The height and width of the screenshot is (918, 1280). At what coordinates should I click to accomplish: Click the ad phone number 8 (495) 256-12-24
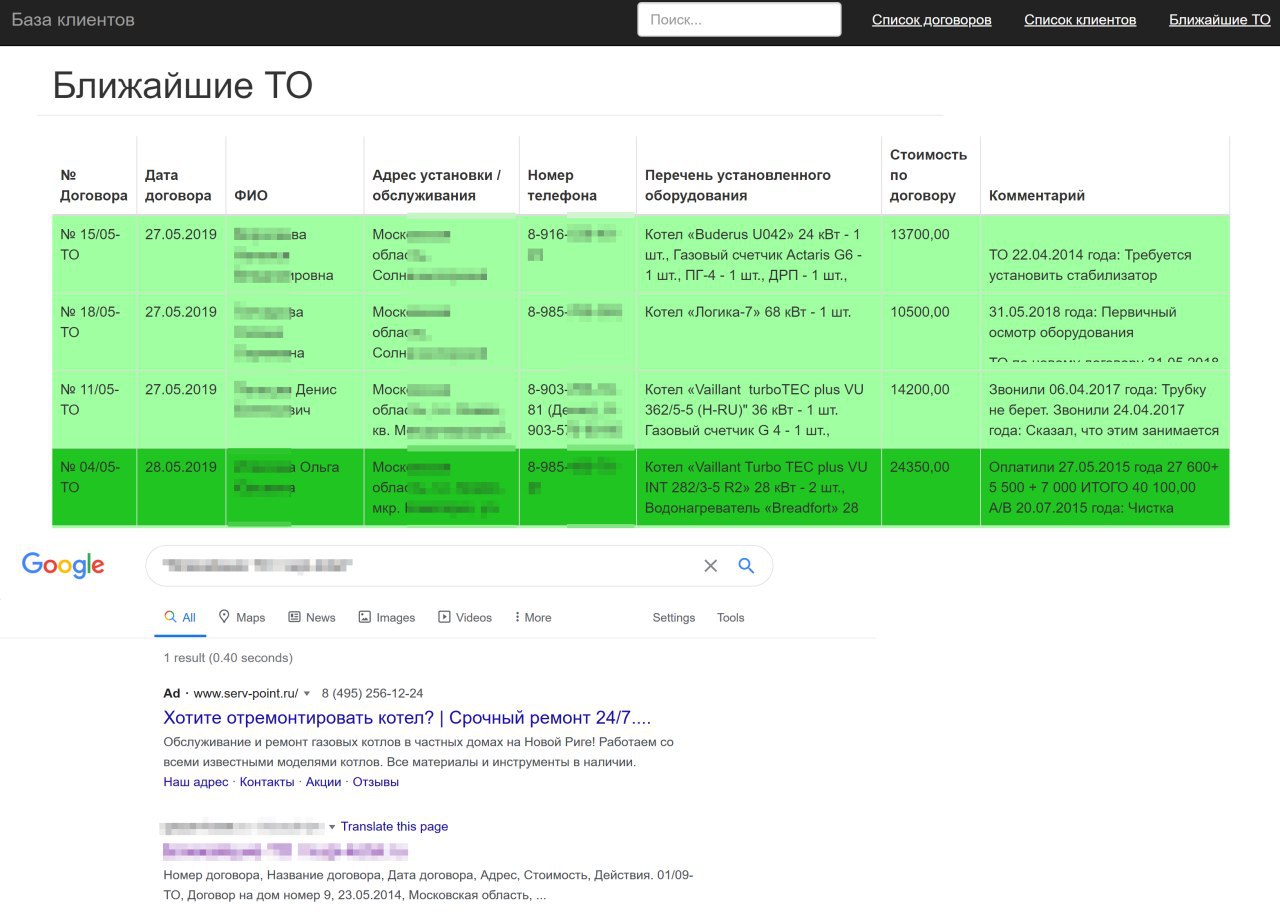[x=372, y=693]
